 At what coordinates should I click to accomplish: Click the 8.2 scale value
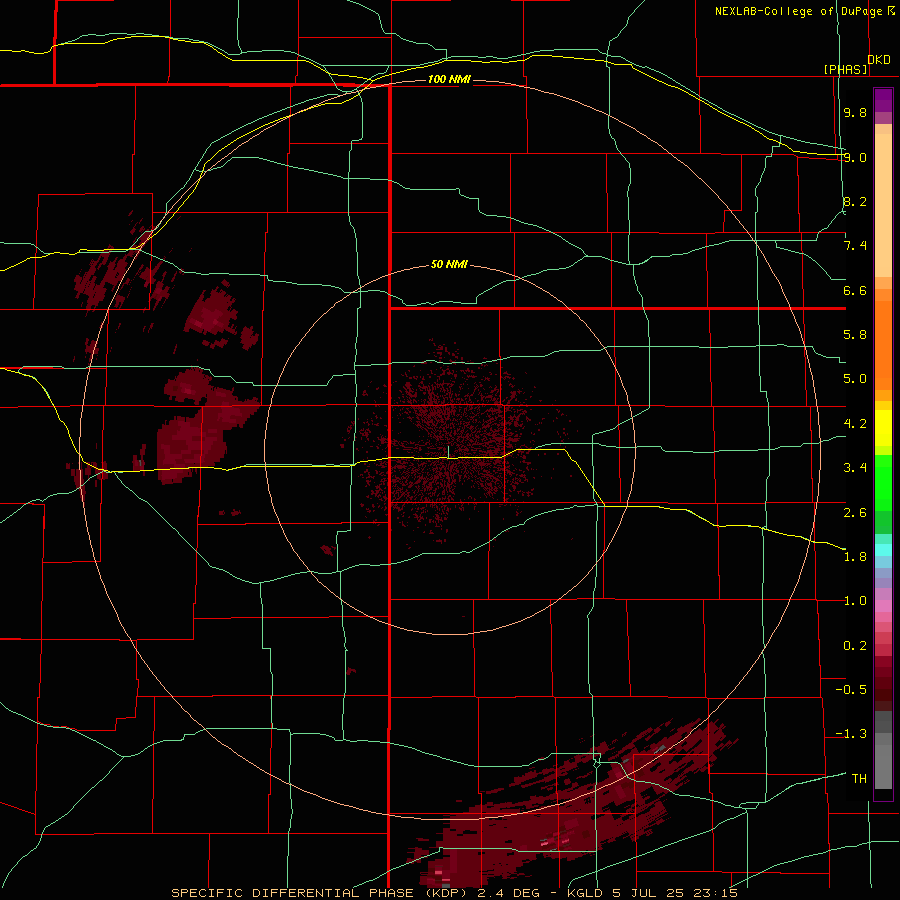[855, 201]
